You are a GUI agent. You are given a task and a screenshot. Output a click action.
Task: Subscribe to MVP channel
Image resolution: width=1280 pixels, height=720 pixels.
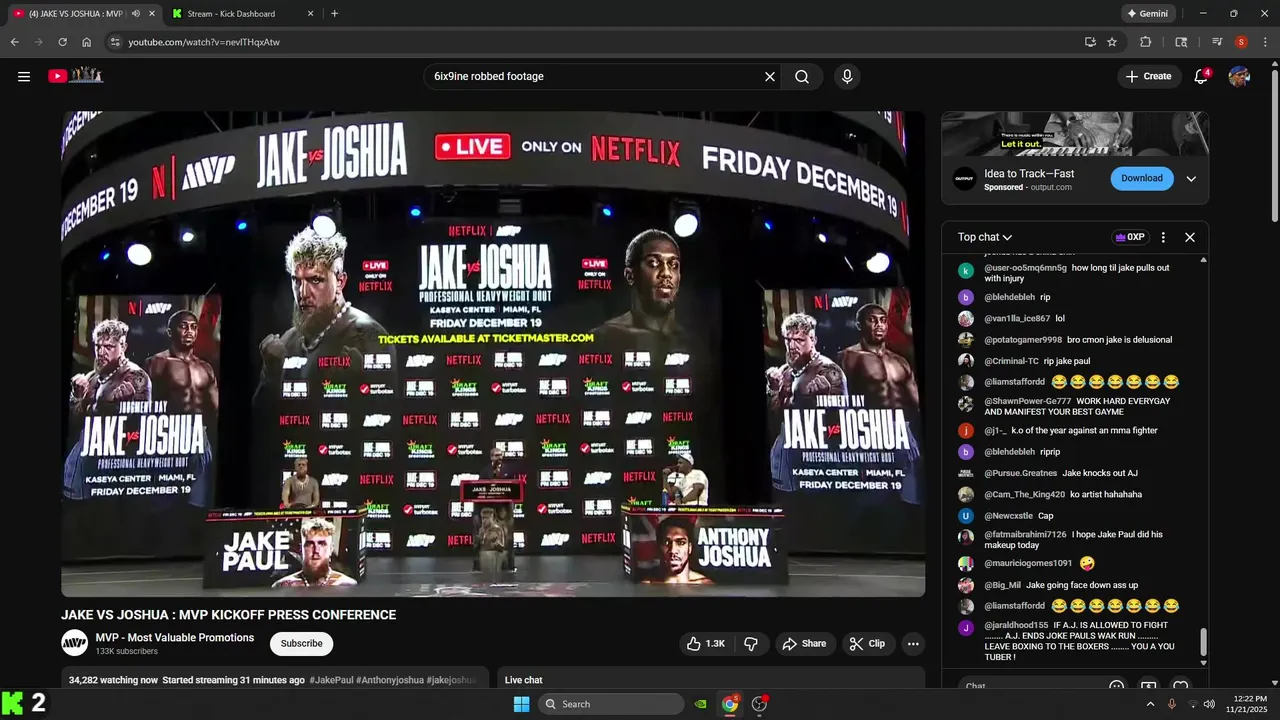[x=301, y=644]
